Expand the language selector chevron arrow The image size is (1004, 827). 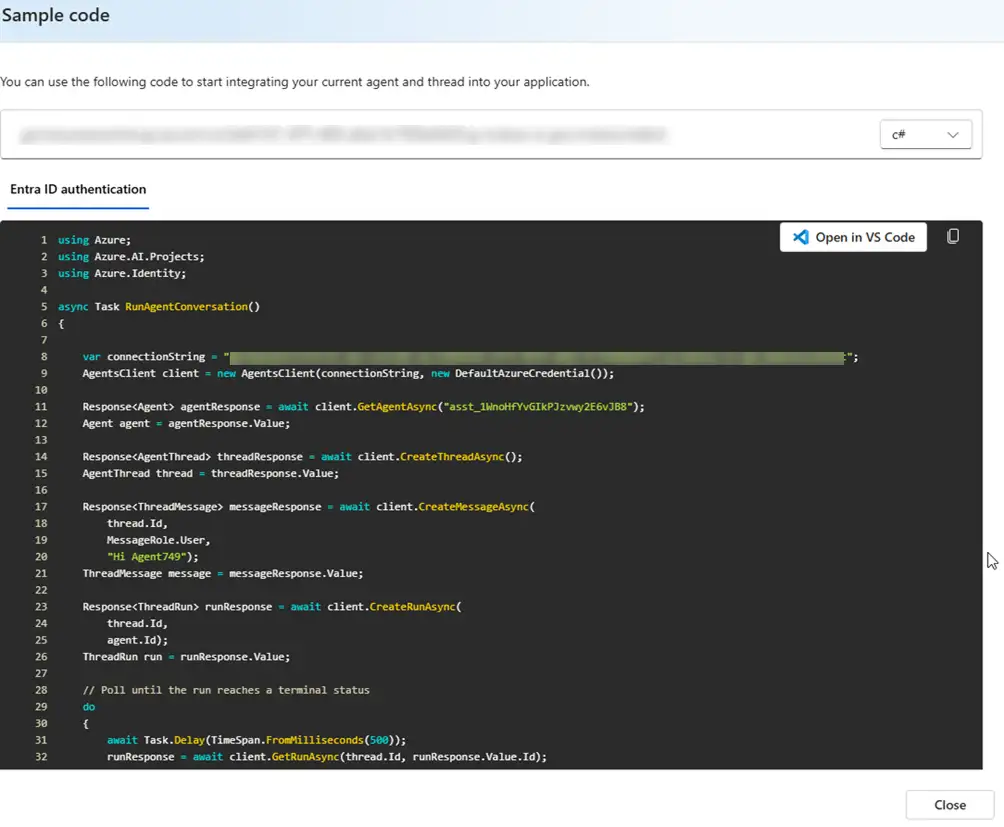(x=953, y=134)
